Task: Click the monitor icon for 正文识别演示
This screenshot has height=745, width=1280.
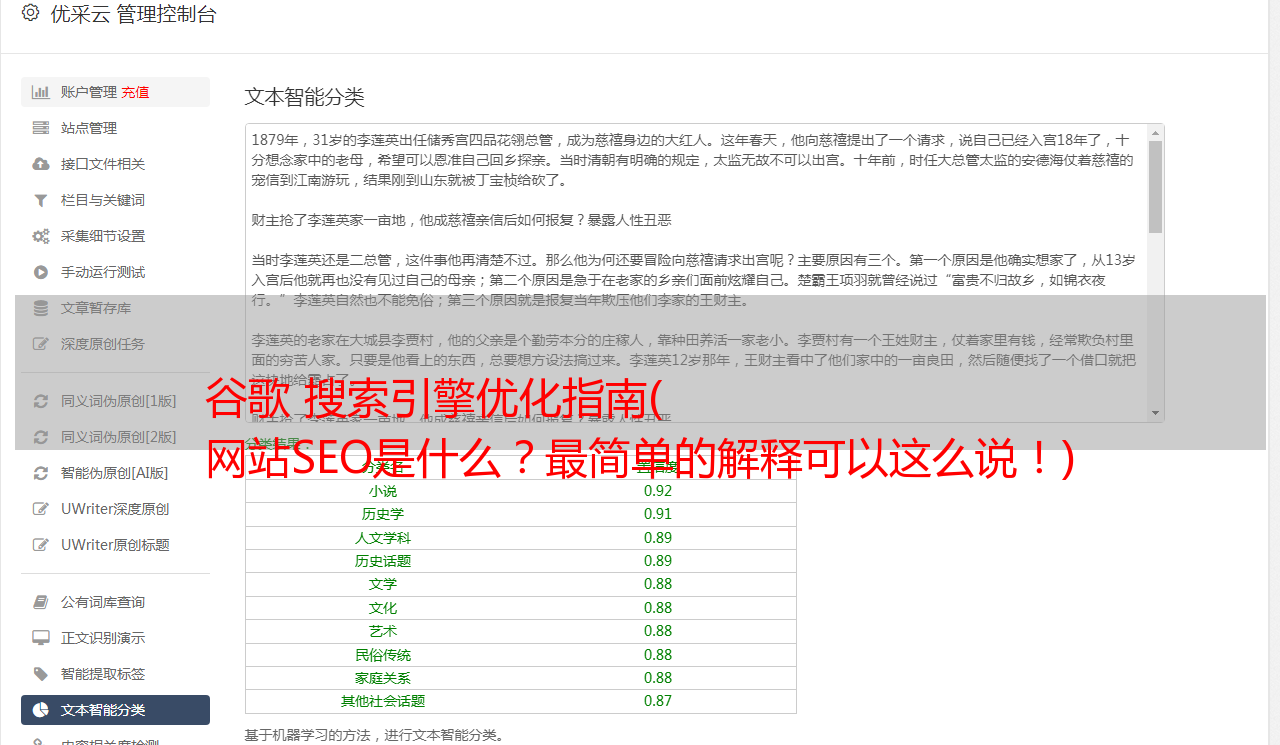Action: click(x=41, y=638)
